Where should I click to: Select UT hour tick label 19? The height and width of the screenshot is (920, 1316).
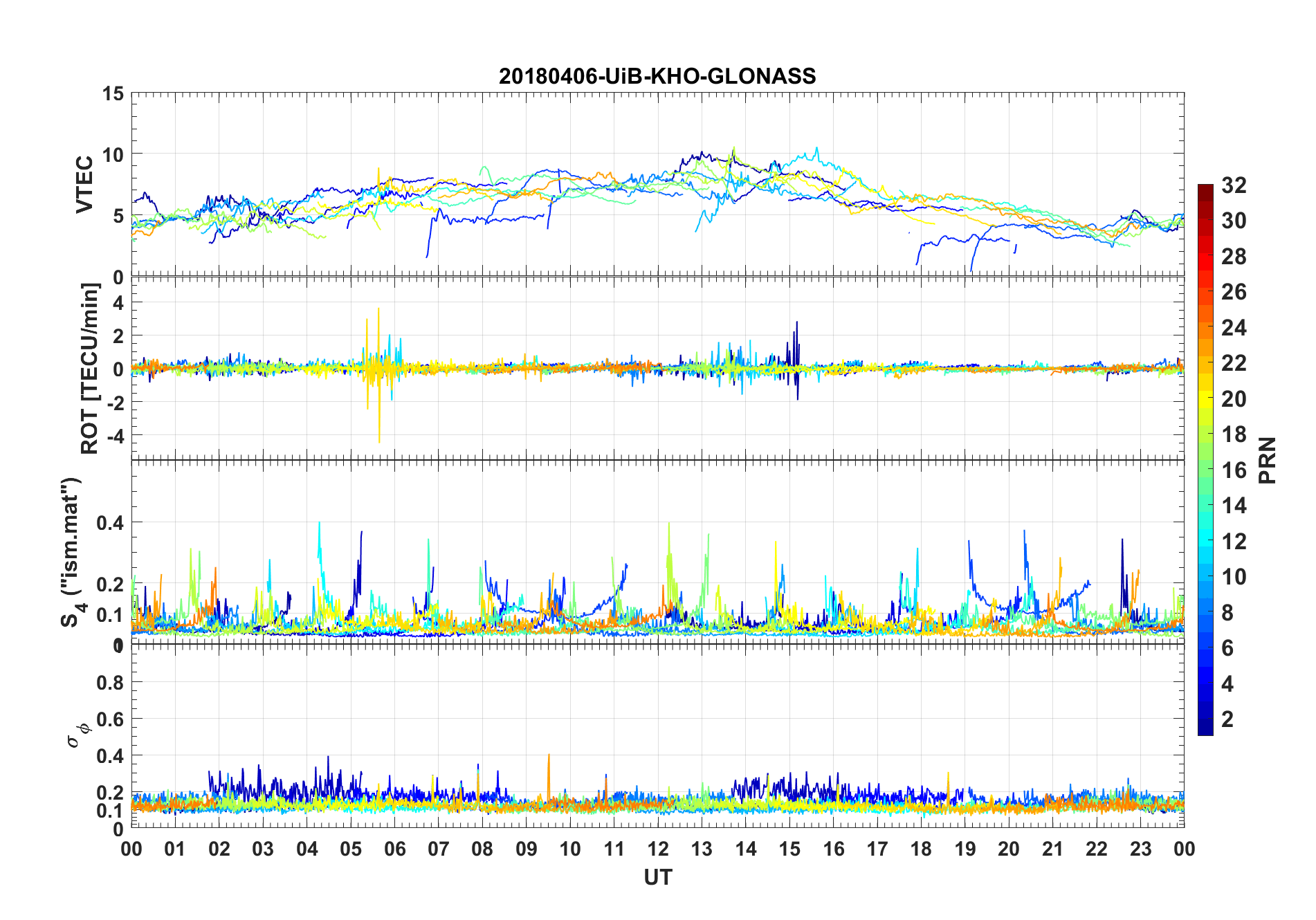(965, 849)
